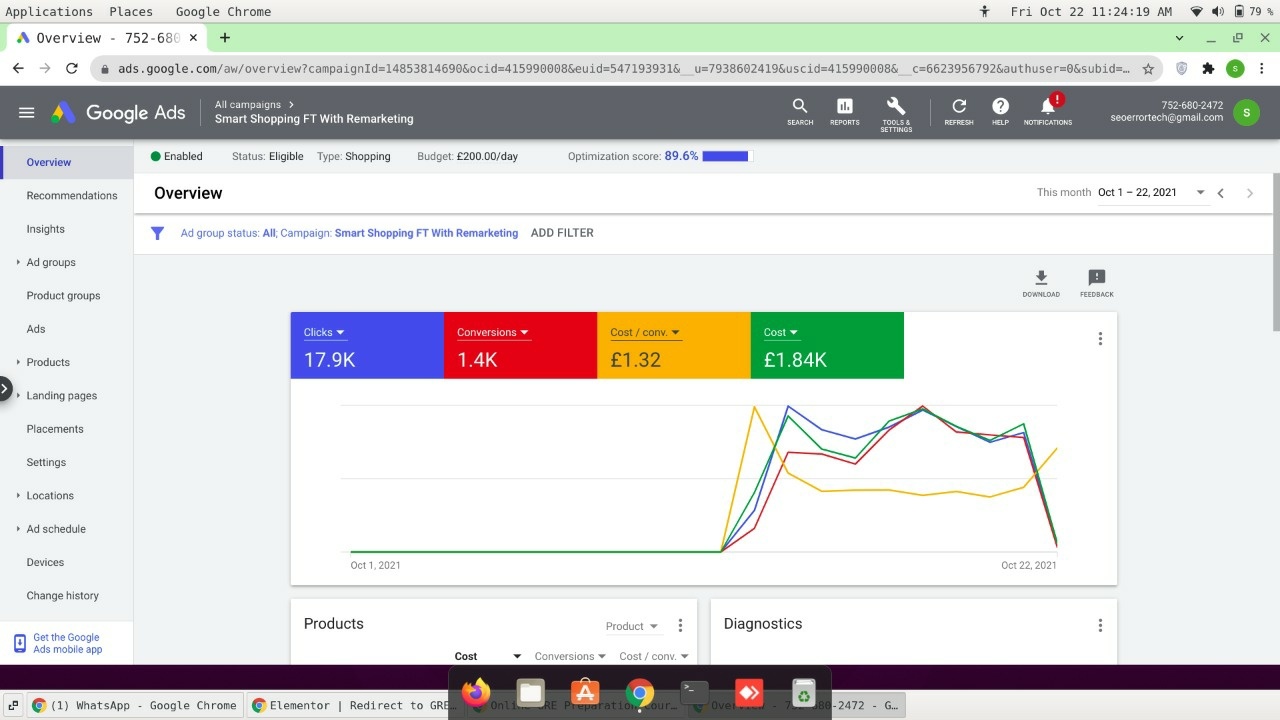
Task: Open the date range dropdown
Action: pos(1151,193)
